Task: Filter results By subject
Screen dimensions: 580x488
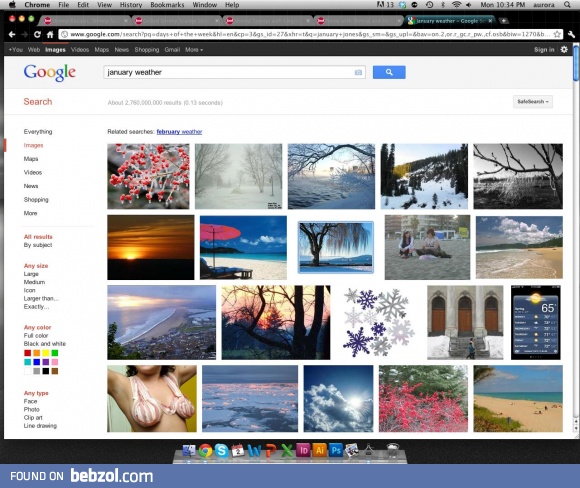Action: click(x=38, y=245)
